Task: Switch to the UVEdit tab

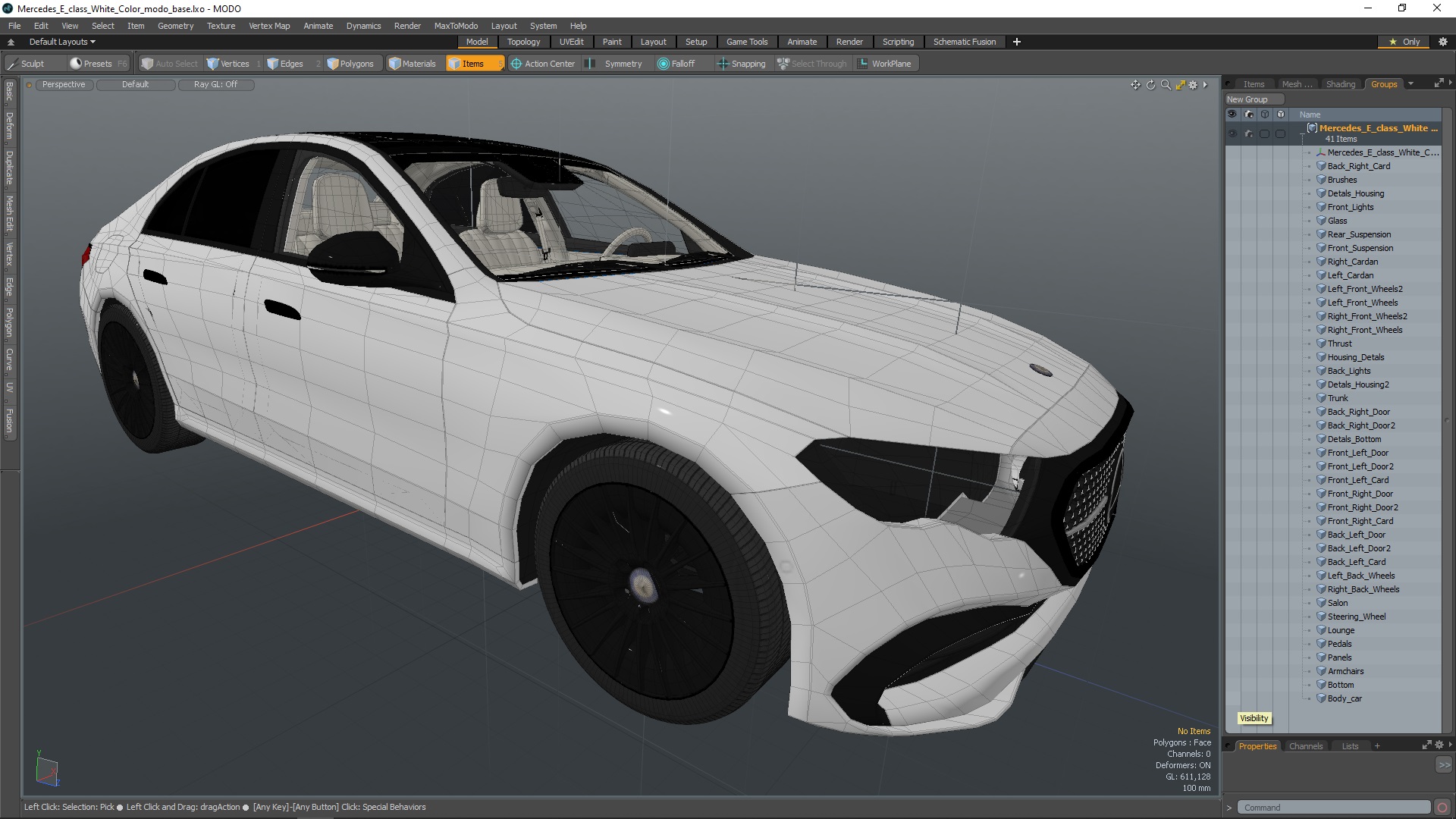Action: pos(571,42)
